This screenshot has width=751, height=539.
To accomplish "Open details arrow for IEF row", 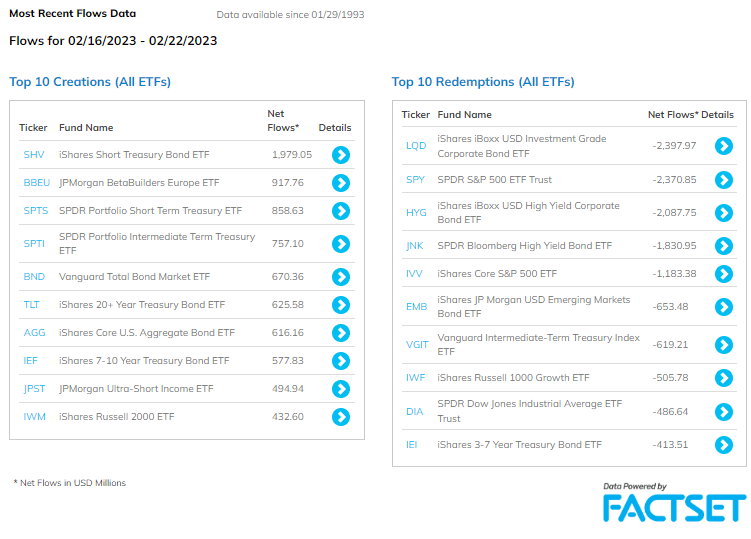I will pos(341,361).
